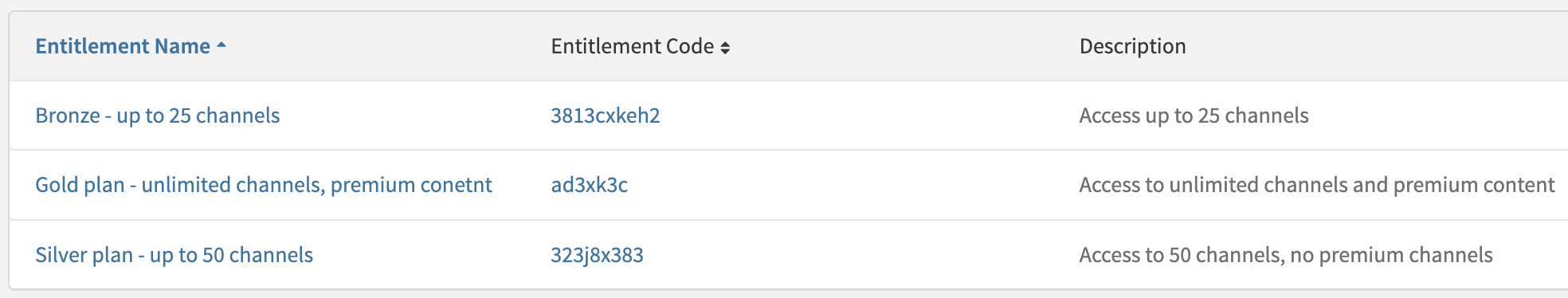Sort table by the Entitlement Name header
Viewport: 1568px width, 298px height.
click(x=123, y=46)
